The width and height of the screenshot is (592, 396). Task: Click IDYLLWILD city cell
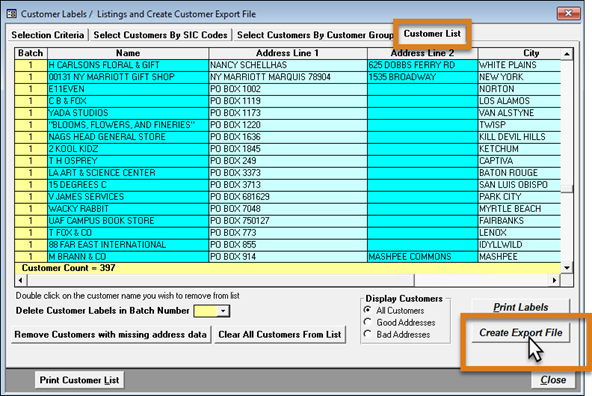tap(520, 245)
